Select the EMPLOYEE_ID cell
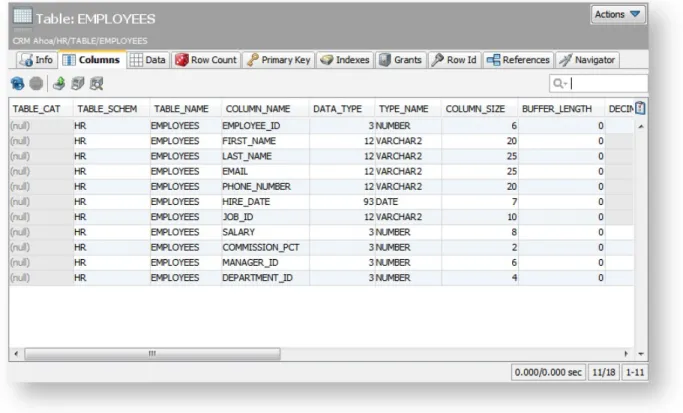 [x=265, y=126]
